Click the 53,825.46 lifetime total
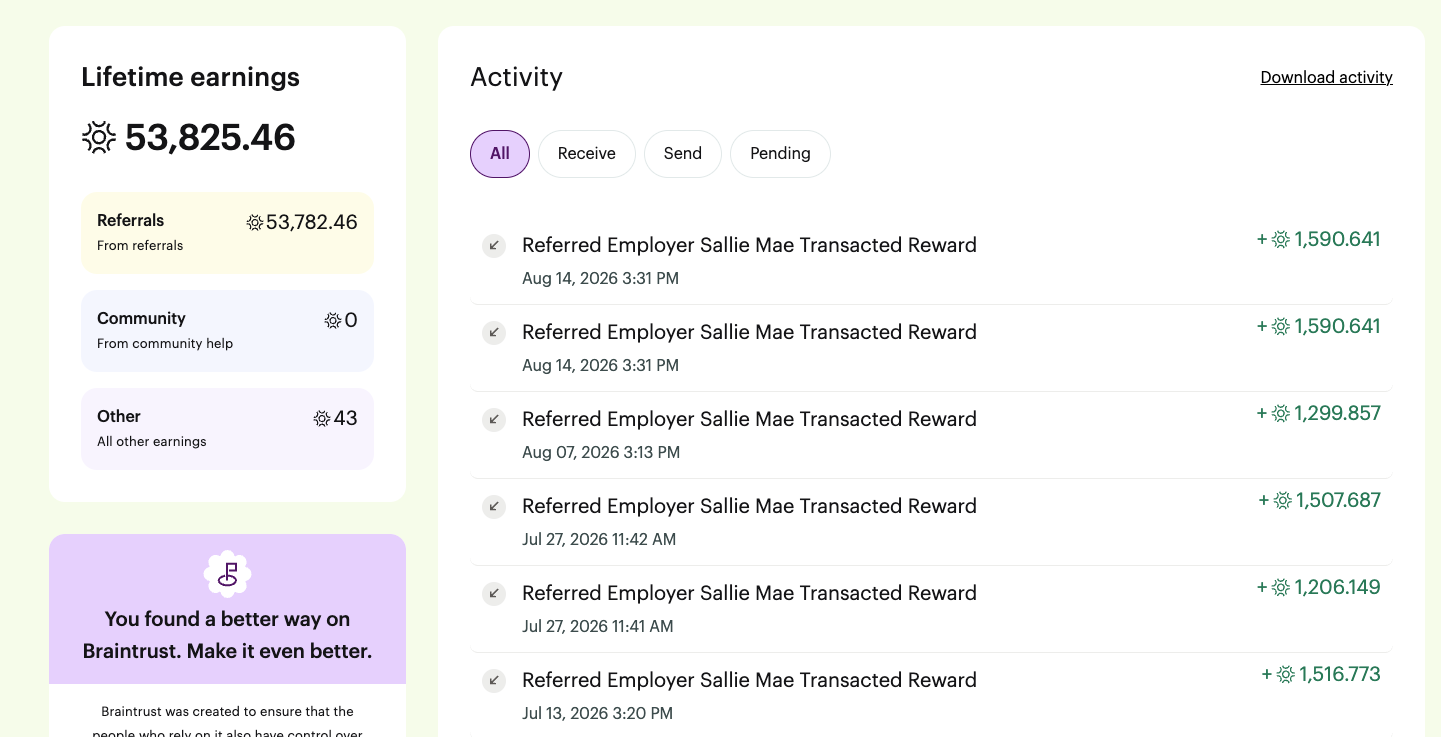This screenshot has height=737, width=1441. point(210,137)
